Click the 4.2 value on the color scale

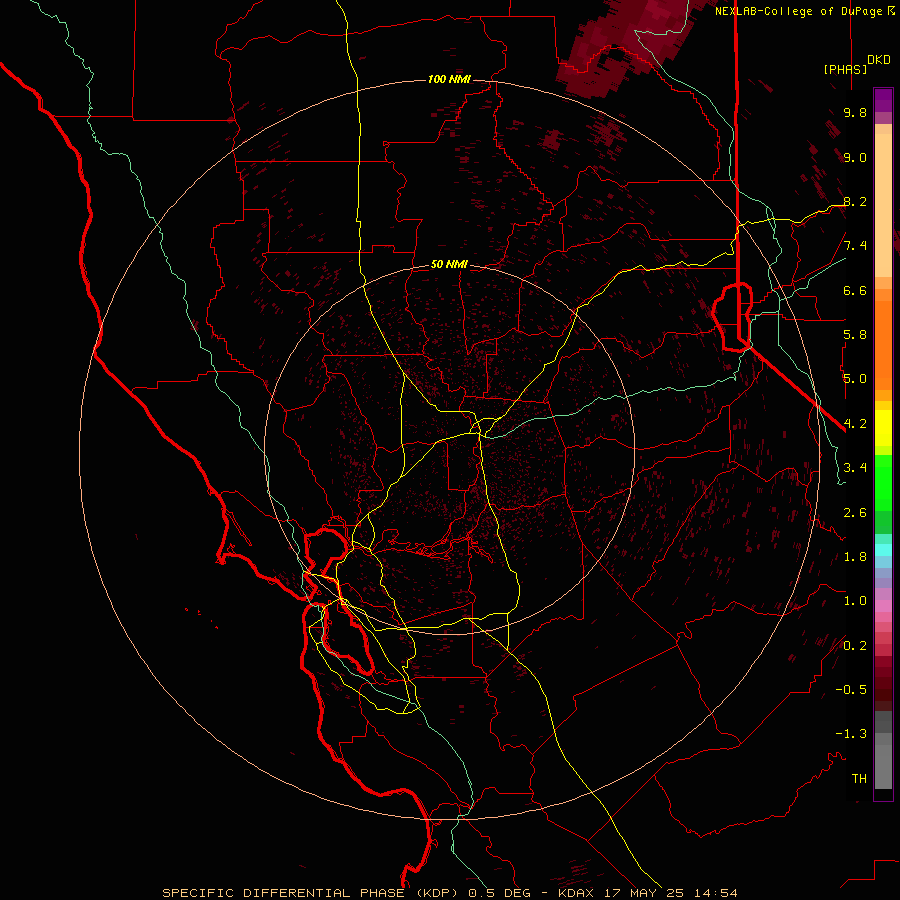(855, 424)
